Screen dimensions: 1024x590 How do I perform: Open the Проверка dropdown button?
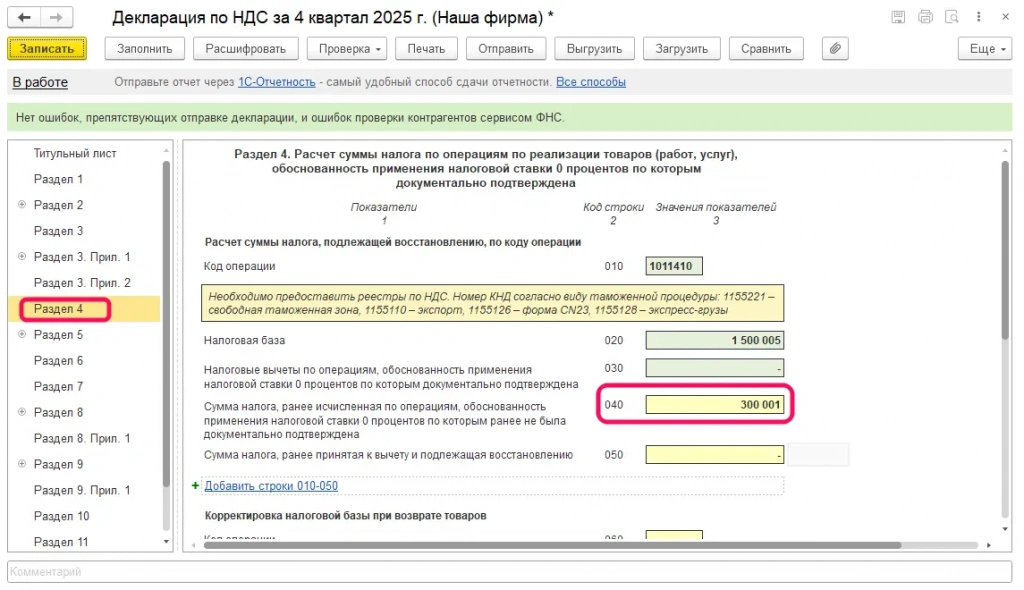(347, 48)
